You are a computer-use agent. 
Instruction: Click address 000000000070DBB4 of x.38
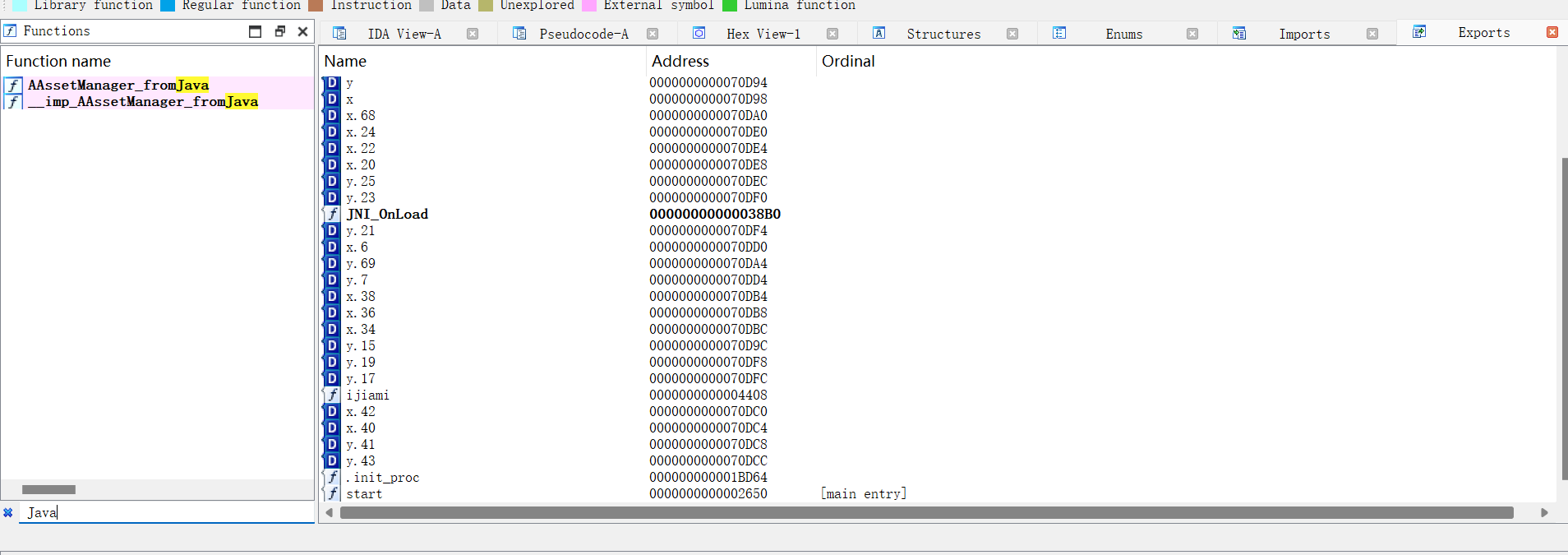coord(708,296)
